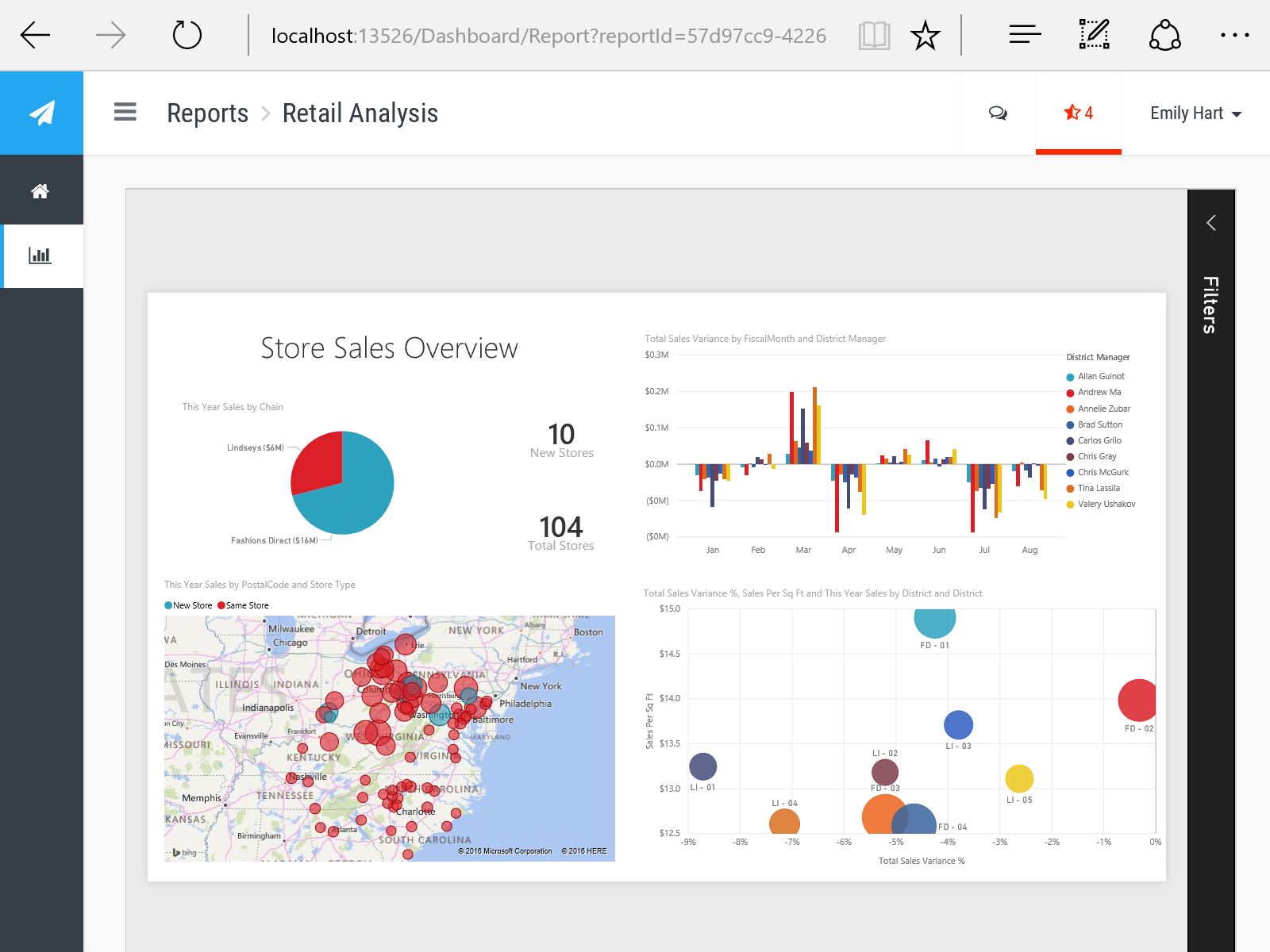Open the annotate and share tool
1270x952 pixels.
(x=1094, y=34)
